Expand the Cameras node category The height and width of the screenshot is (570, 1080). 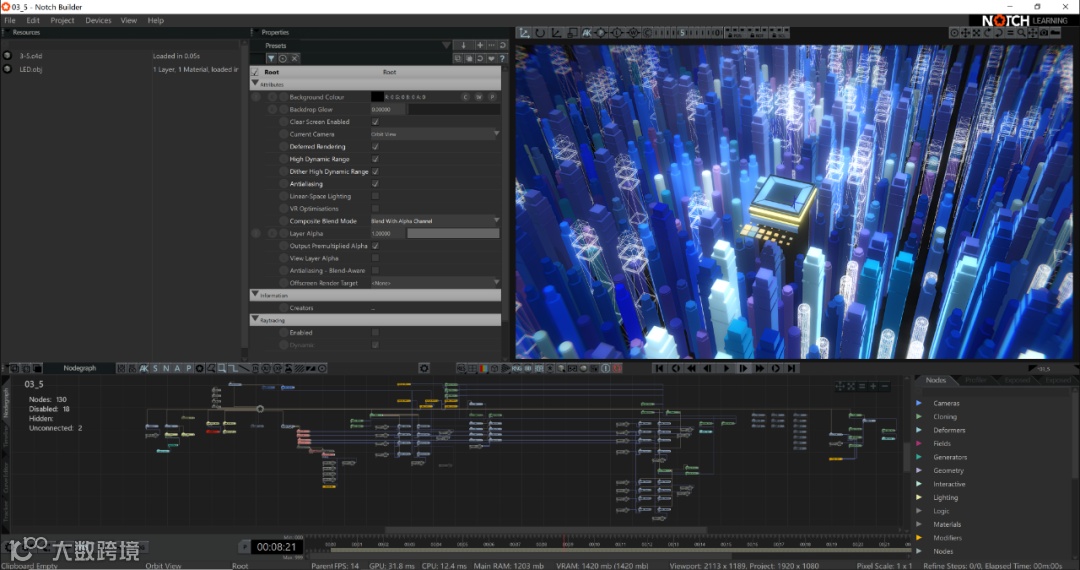[x=920, y=403]
